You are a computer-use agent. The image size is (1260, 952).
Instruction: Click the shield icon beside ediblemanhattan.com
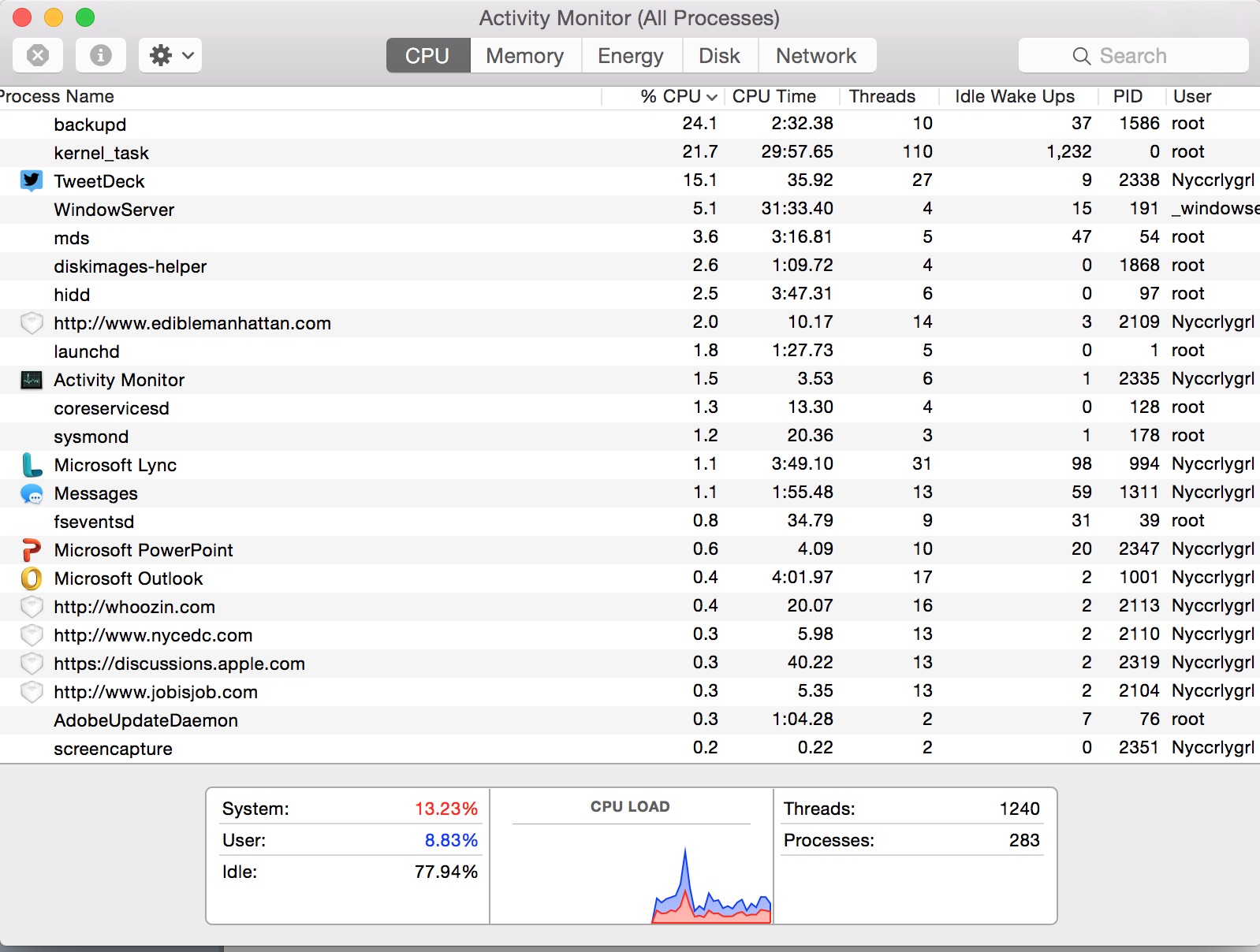click(32, 323)
